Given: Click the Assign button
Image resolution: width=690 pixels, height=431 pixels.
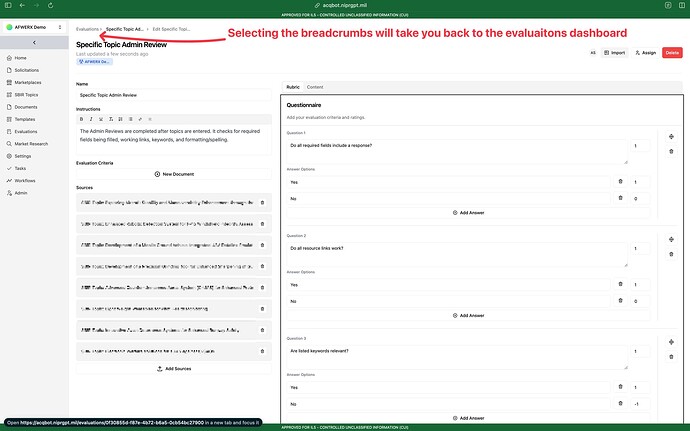Looking at the screenshot, I should (x=646, y=53).
